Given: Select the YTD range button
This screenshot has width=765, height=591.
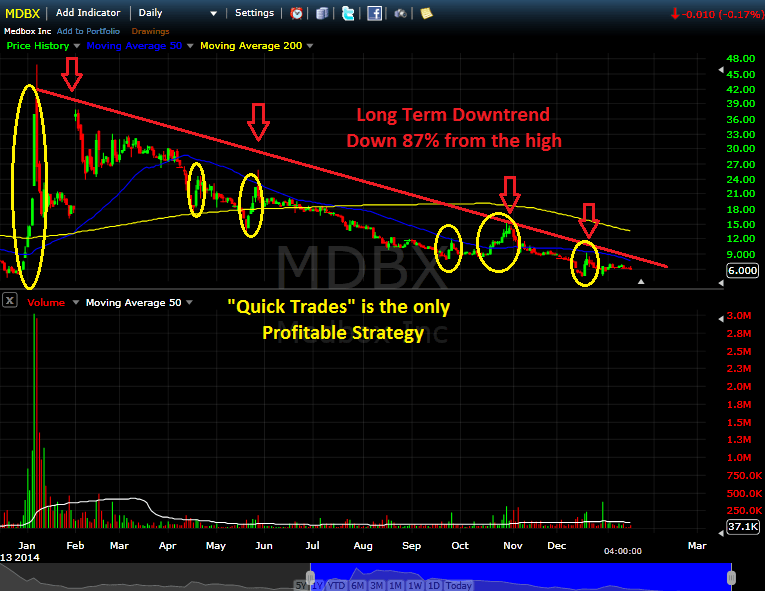Looking at the screenshot, I should click(x=336, y=585).
